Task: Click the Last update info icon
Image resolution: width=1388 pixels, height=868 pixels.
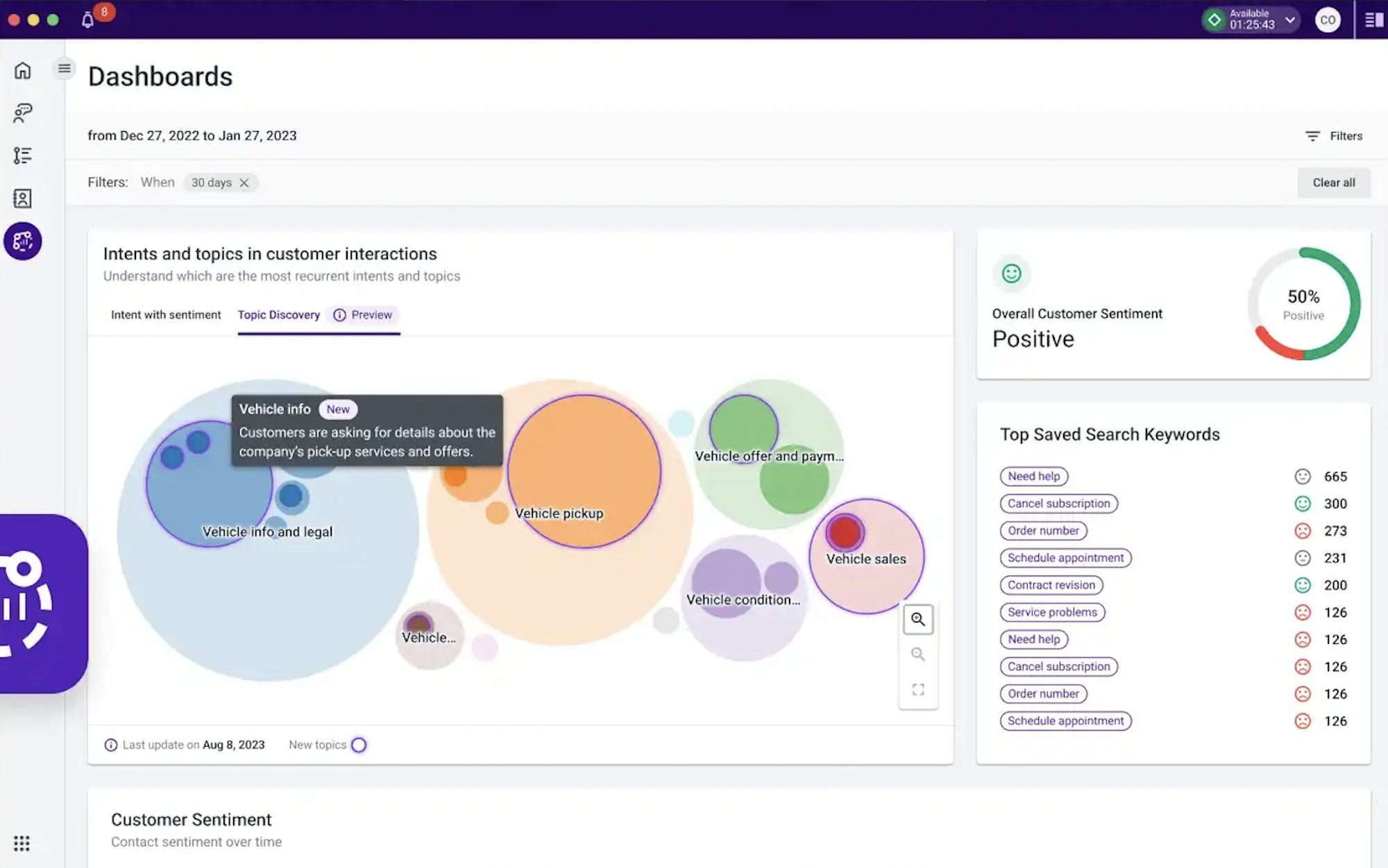Action: (x=110, y=744)
